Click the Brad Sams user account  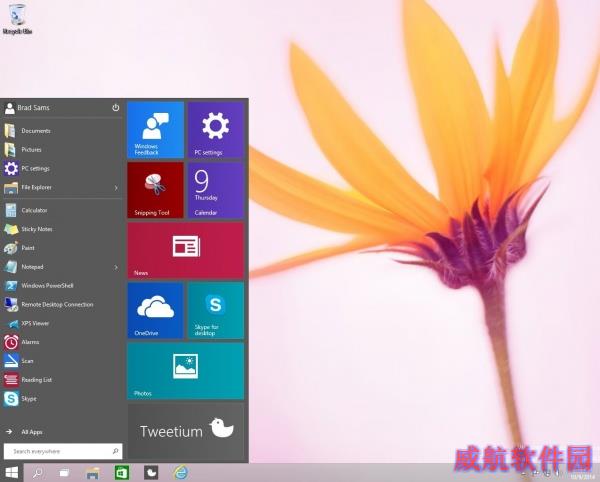point(28,108)
